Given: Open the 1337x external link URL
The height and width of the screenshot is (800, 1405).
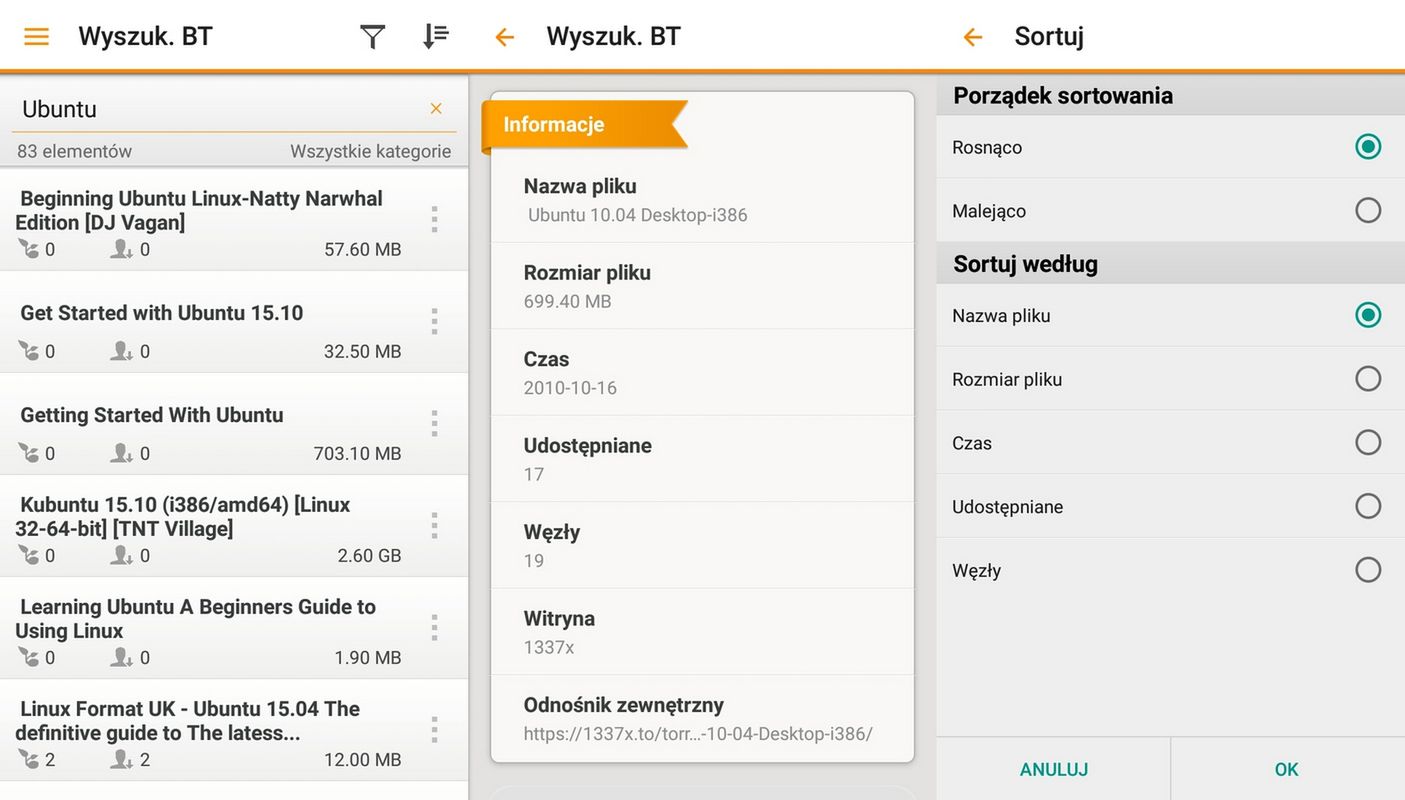Looking at the screenshot, I should coord(698,734).
